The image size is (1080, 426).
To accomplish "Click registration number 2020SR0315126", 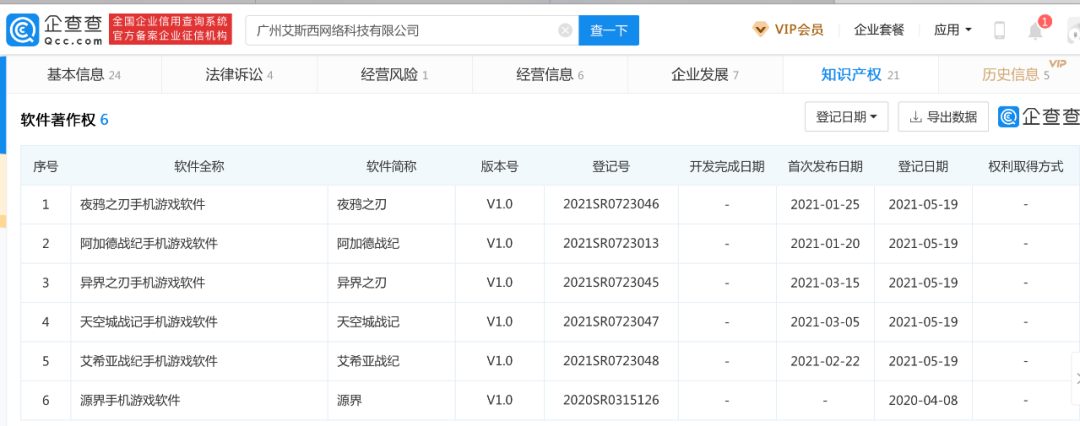I will click(x=611, y=400).
